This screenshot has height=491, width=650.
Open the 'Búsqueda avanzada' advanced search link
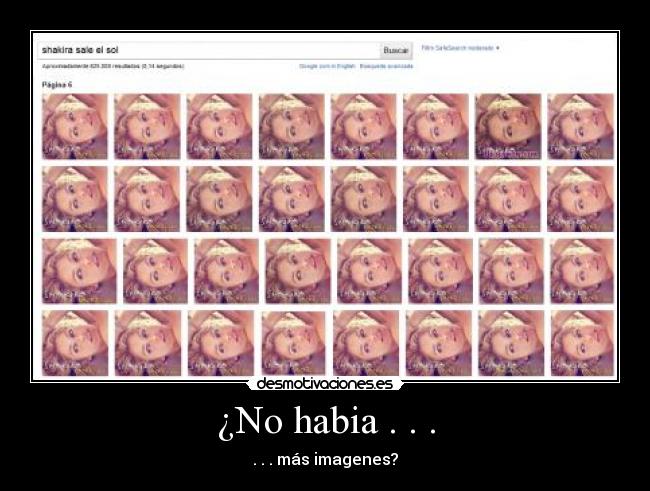point(386,66)
